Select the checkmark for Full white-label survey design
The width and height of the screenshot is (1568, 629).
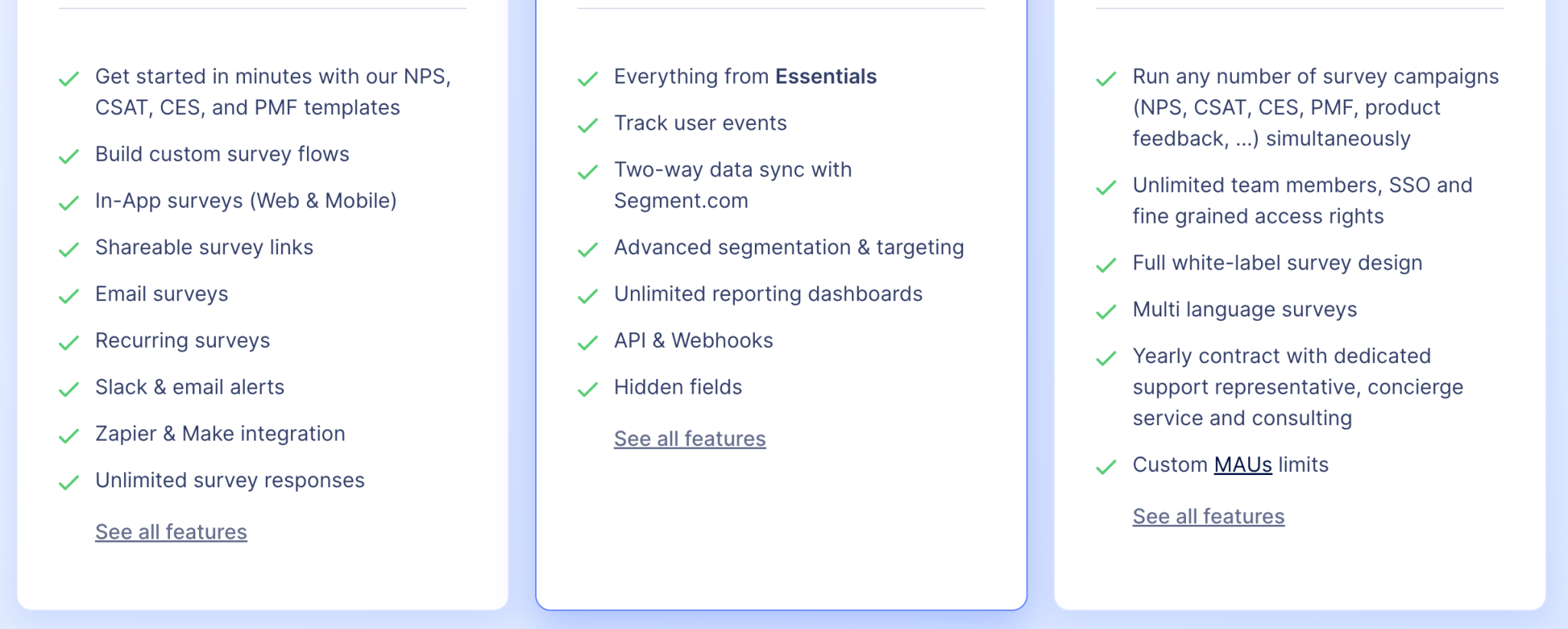tap(1106, 264)
